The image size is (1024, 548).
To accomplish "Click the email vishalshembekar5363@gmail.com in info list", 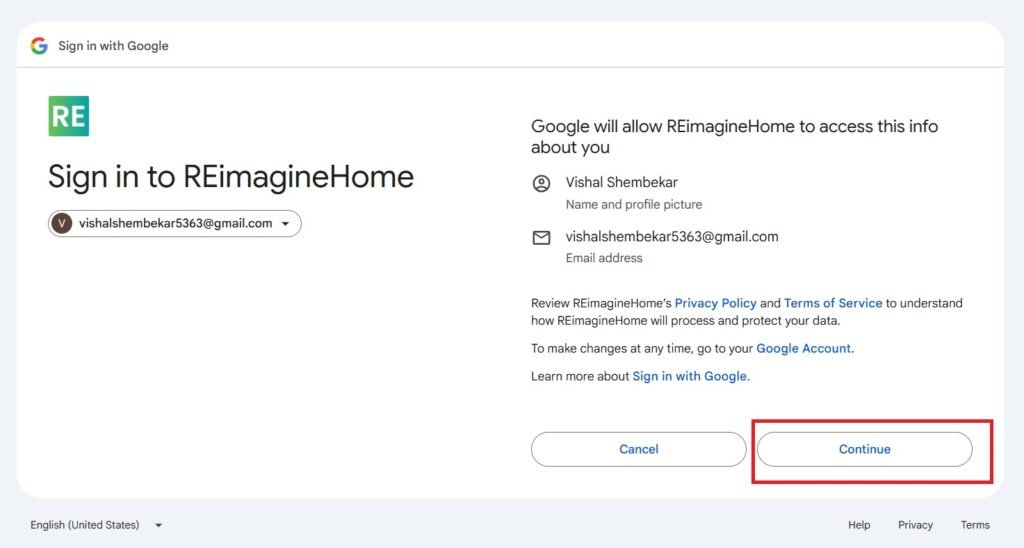I will point(672,236).
